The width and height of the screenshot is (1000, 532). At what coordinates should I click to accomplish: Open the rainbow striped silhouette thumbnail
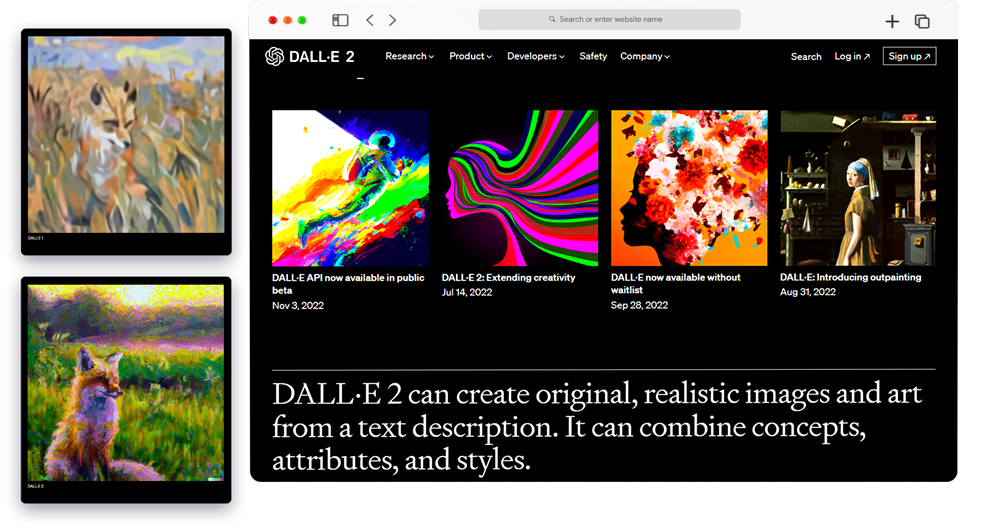pyautogui.click(x=520, y=188)
